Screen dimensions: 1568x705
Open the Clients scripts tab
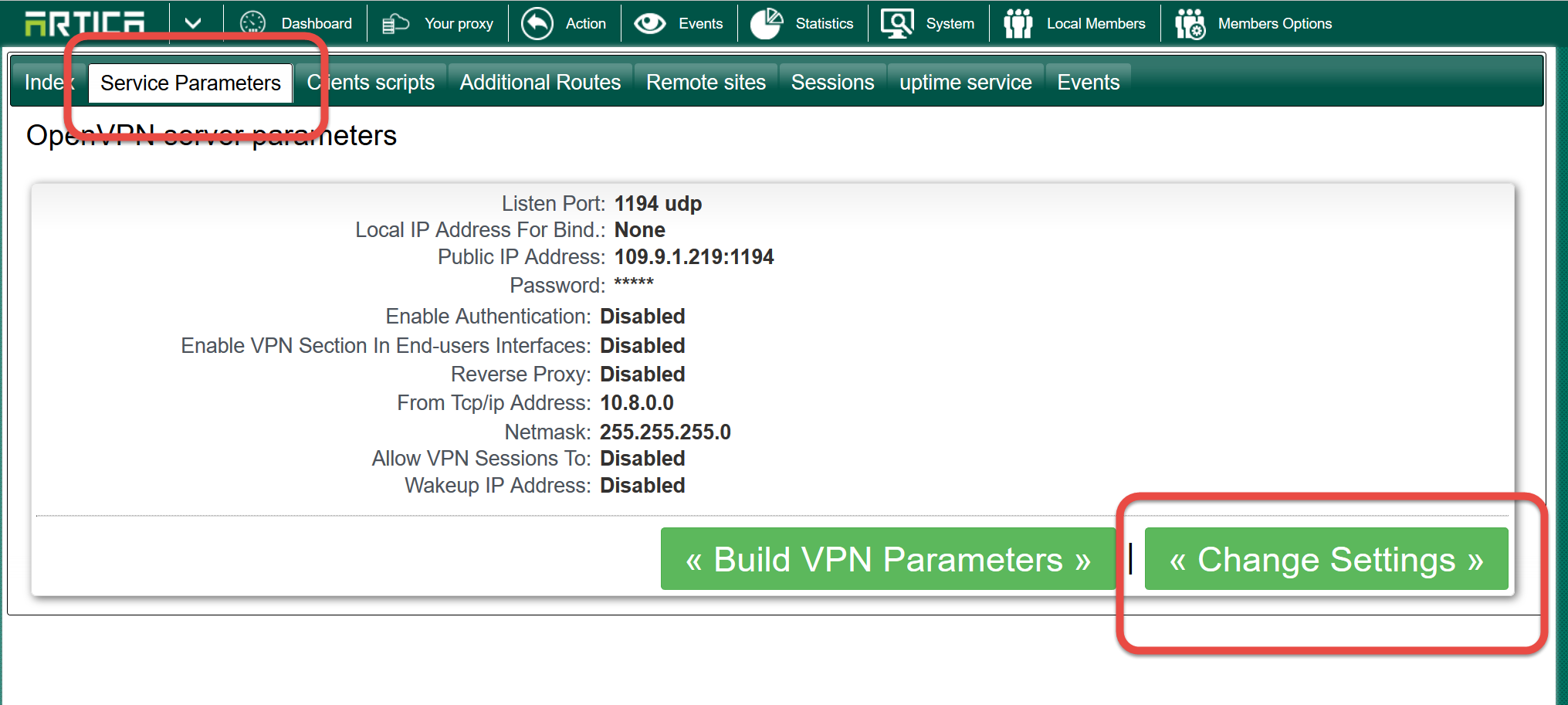(371, 83)
